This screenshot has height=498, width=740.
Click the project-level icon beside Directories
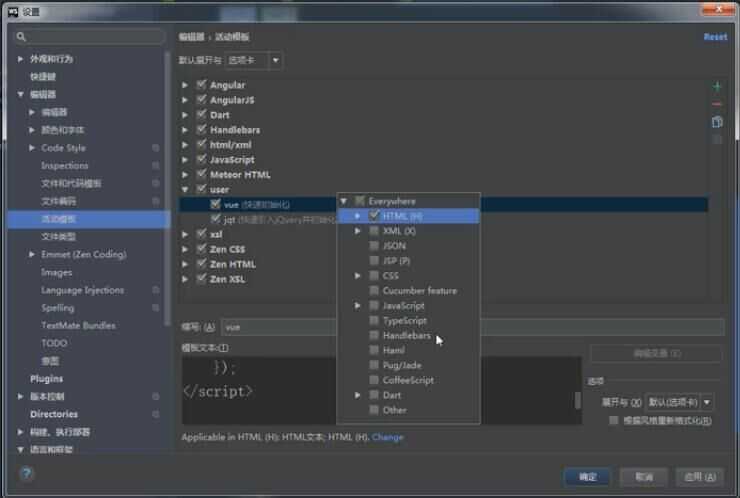155,414
